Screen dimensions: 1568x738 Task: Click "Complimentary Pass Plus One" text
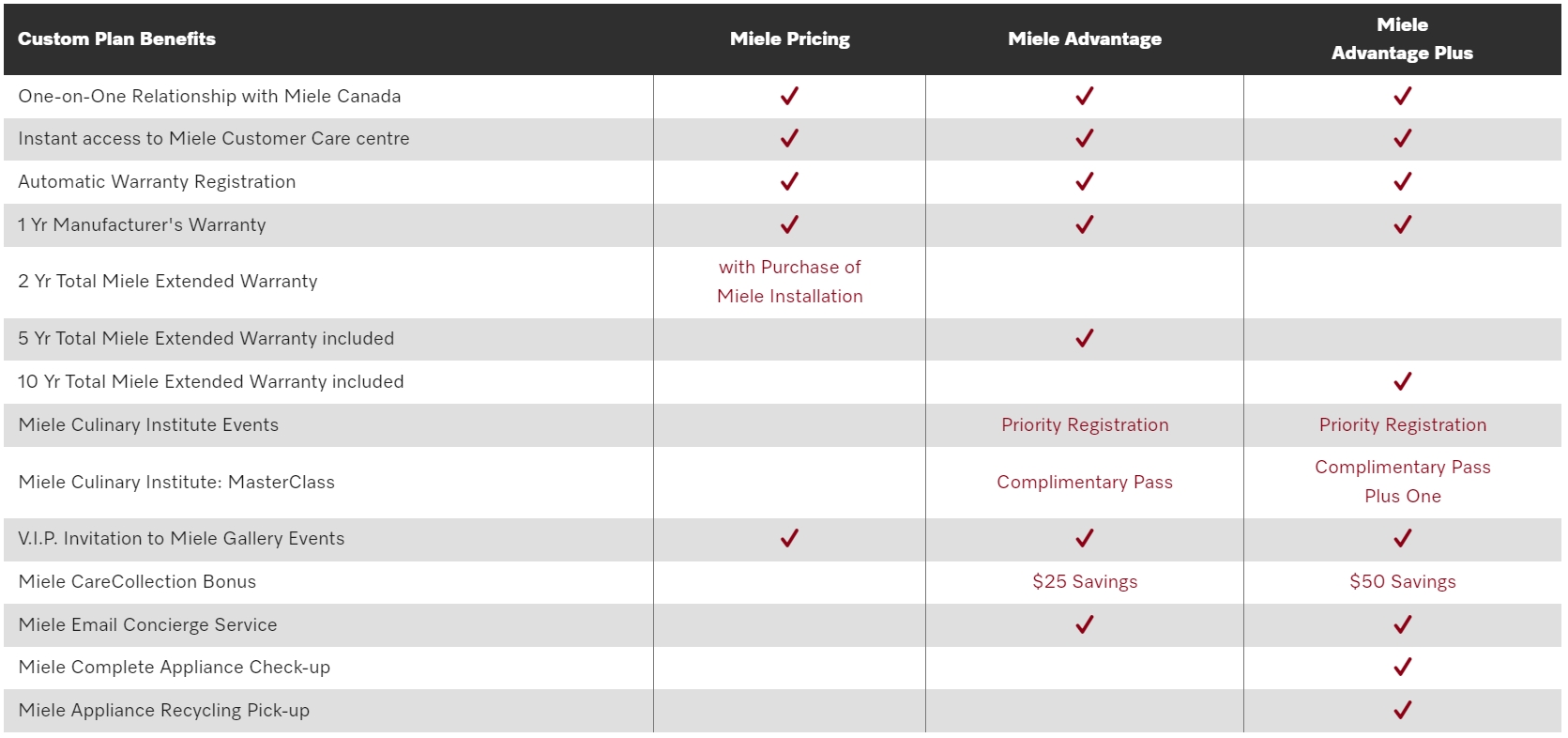(x=1403, y=482)
